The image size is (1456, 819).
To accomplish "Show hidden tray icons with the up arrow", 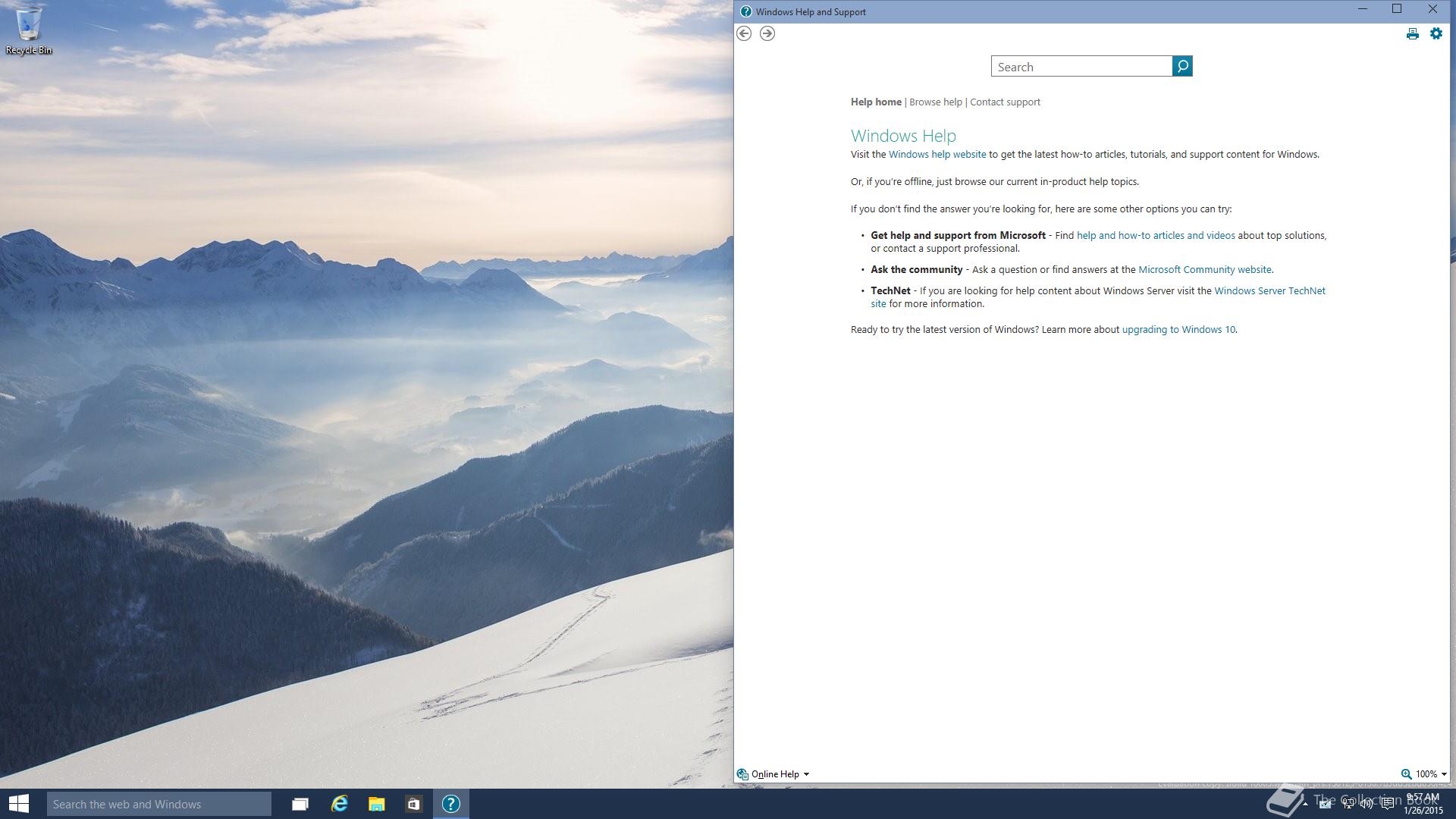I will (1305, 804).
